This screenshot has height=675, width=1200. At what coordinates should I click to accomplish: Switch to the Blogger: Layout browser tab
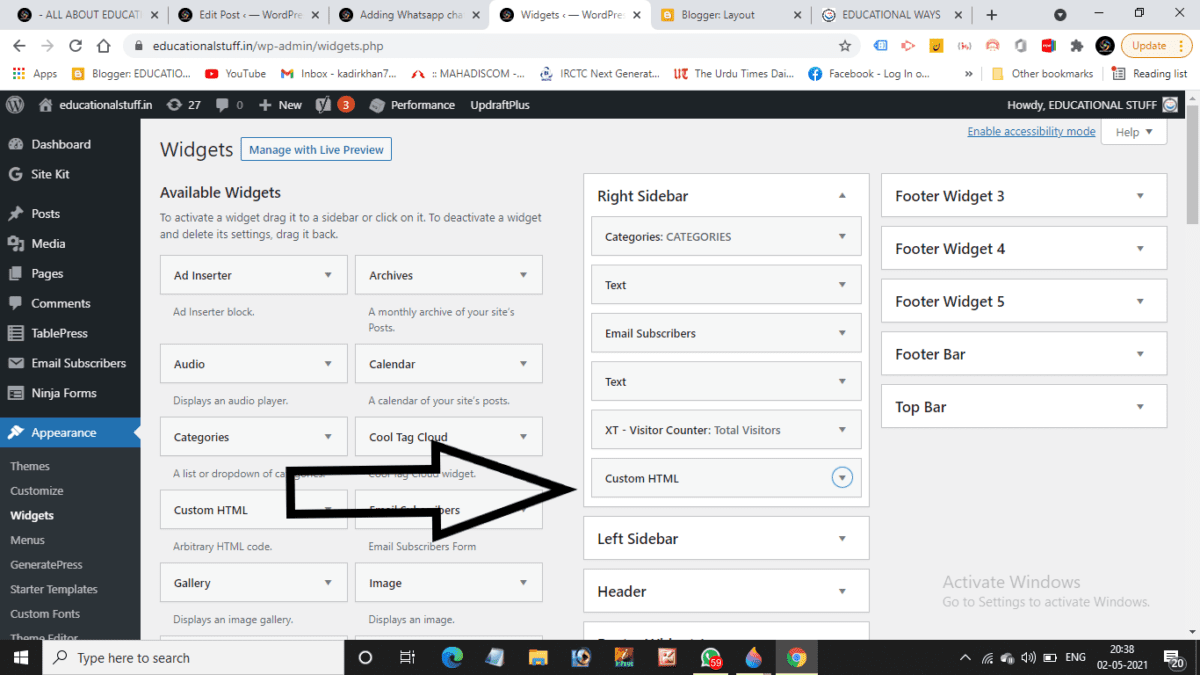pyautogui.click(x=718, y=15)
